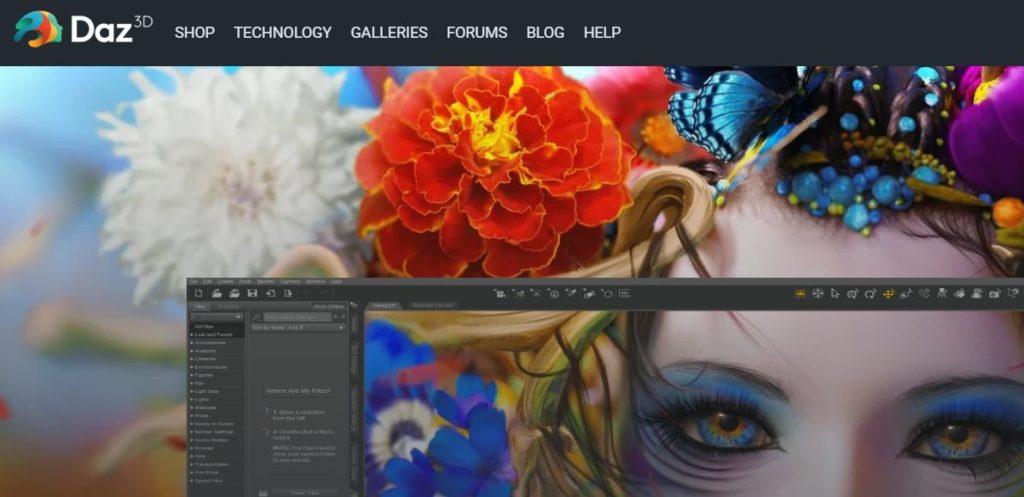Open the Viewport tab
Screen dimensions: 1024x497
tap(385, 305)
